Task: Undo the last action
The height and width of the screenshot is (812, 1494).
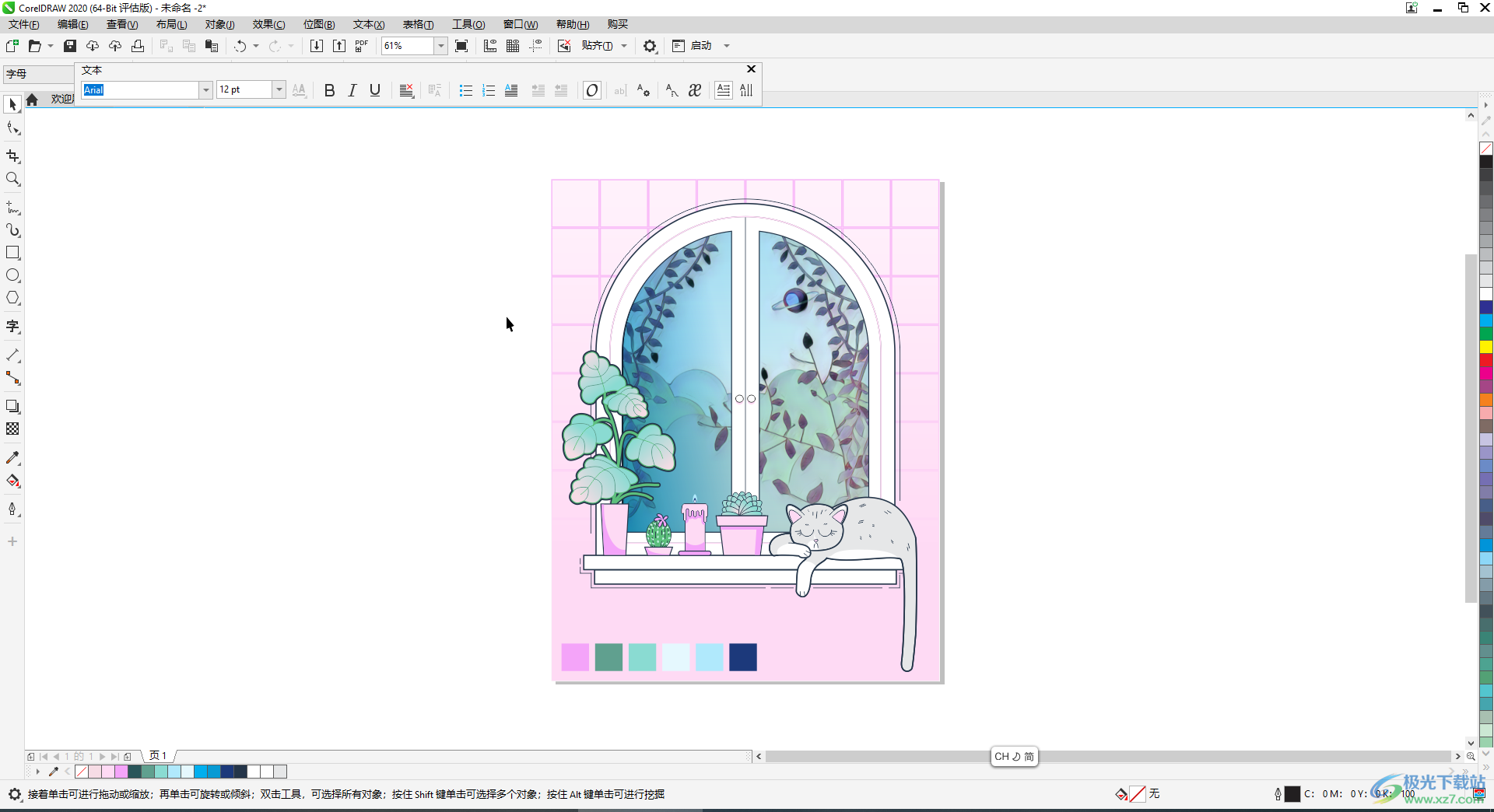Action: (240, 46)
